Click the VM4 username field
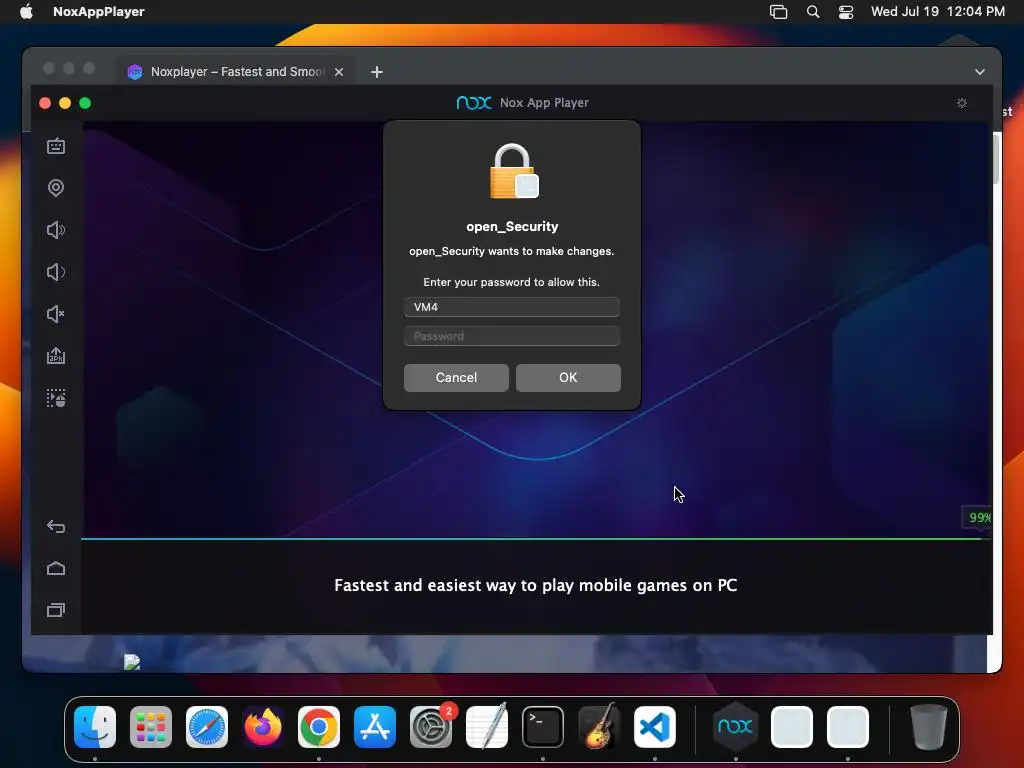1024x768 pixels. pos(511,307)
